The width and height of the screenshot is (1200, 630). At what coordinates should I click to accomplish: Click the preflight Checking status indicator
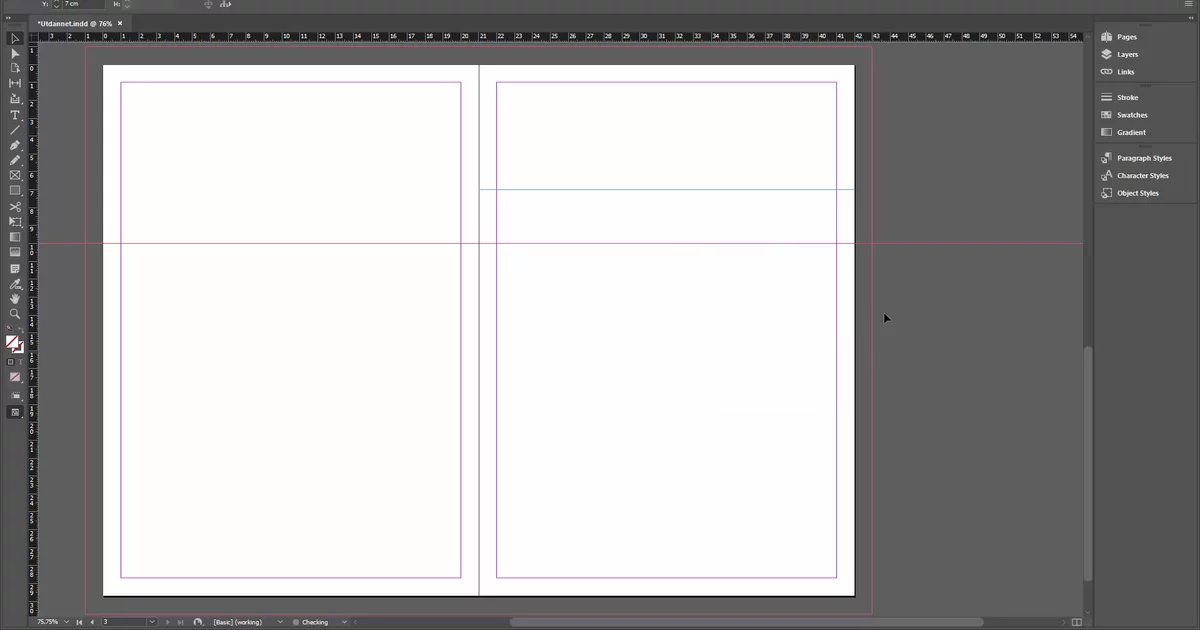tap(296, 622)
